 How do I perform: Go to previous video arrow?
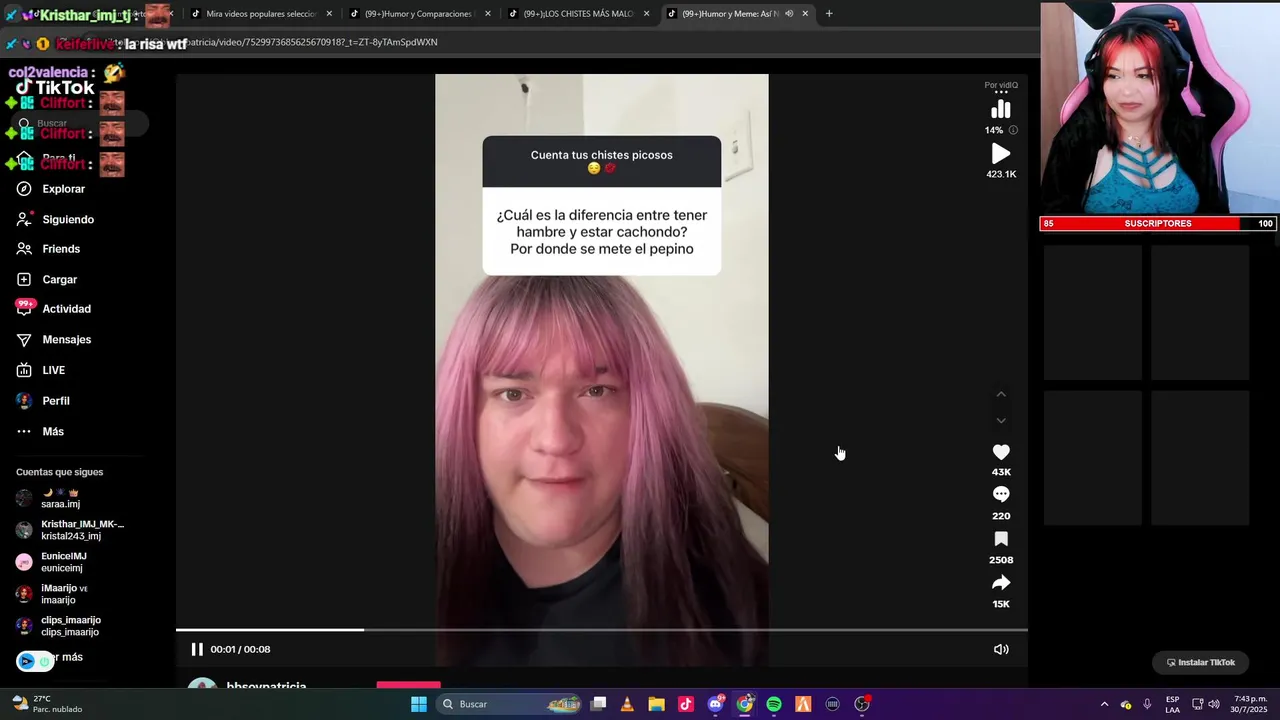1001,395
